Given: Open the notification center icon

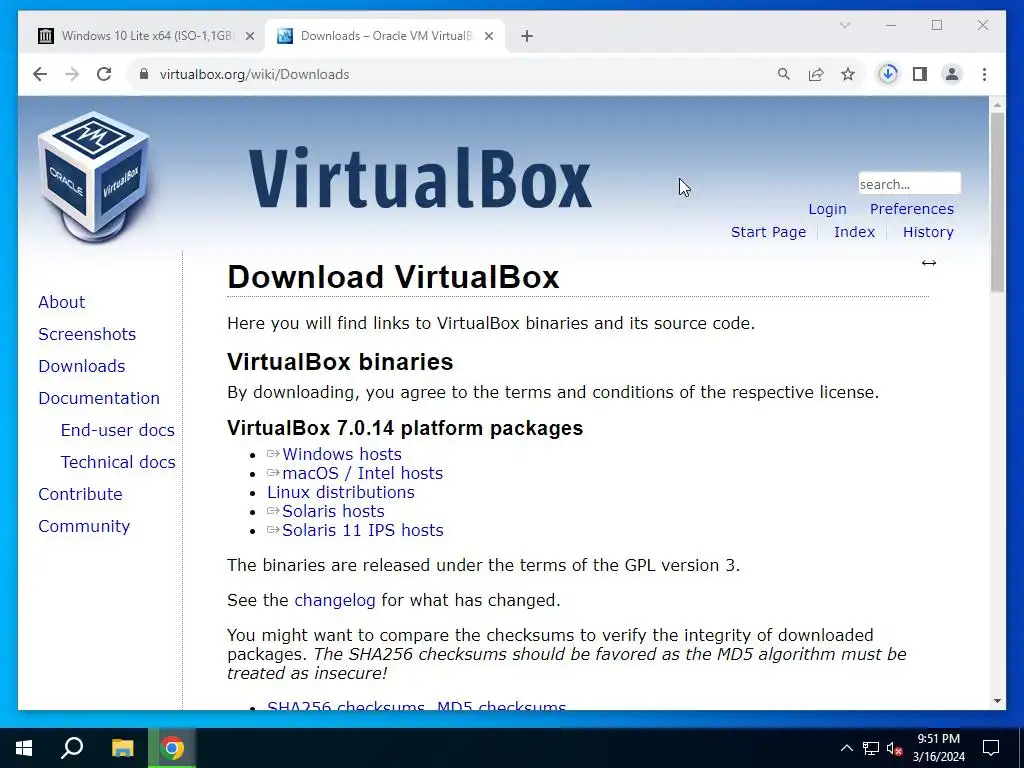Looking at the screenshot, I should [x=991, y=748].
